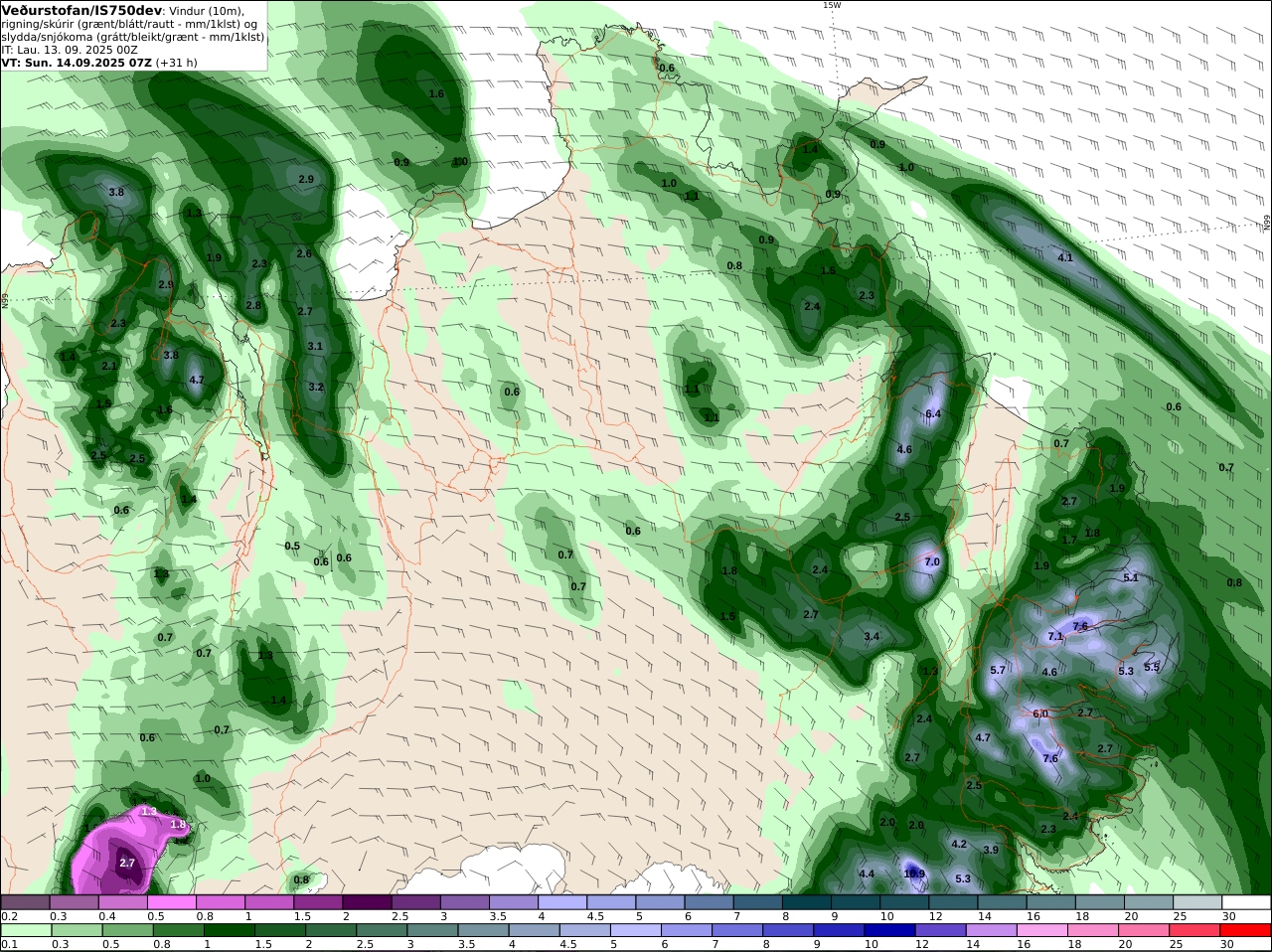1272x952 pixels.
Task: Click the initial time 'IT: Lau. 13. 09. 2025 00Z'
Action: click(70, 49)
